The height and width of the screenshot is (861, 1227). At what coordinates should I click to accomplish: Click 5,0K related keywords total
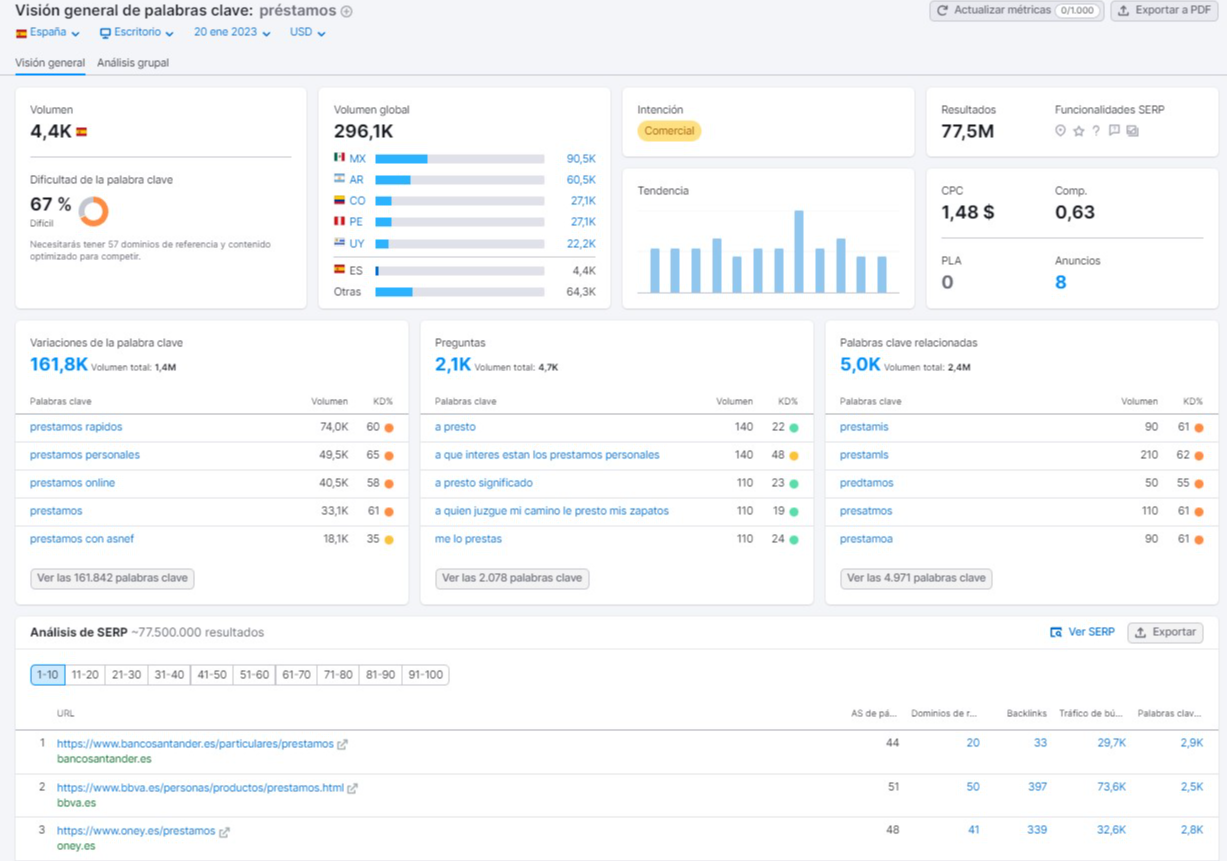point(860,365)
